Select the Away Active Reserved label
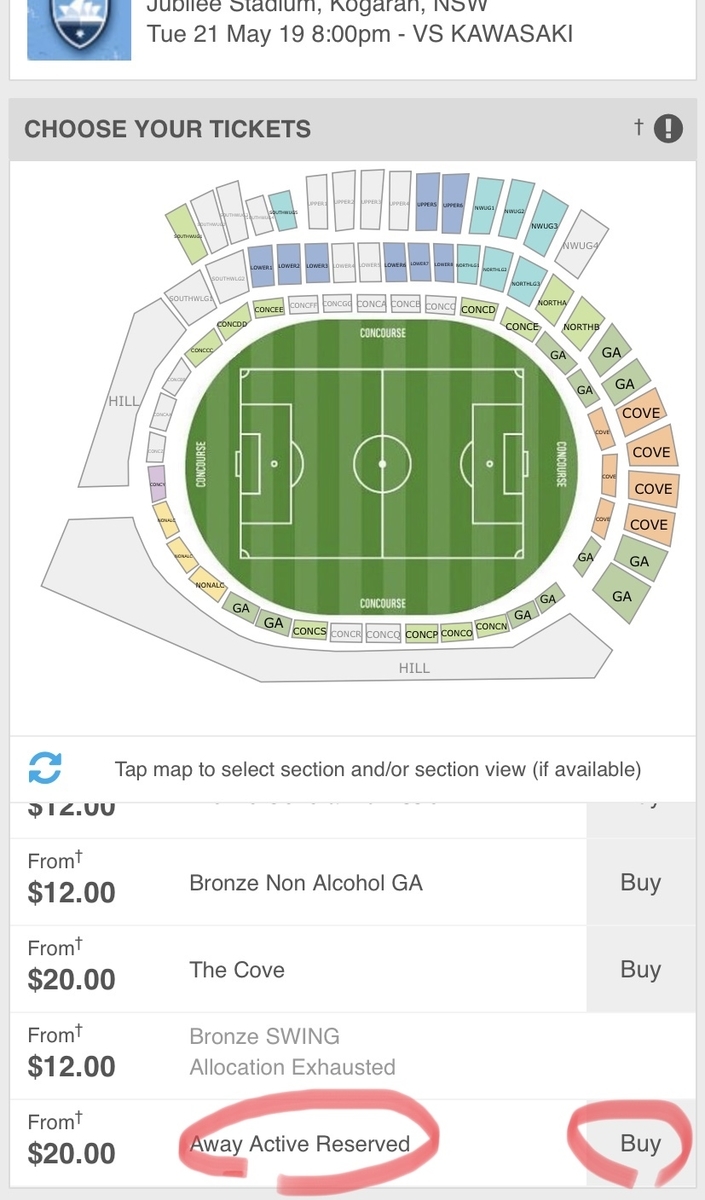 pos(300,1144)
